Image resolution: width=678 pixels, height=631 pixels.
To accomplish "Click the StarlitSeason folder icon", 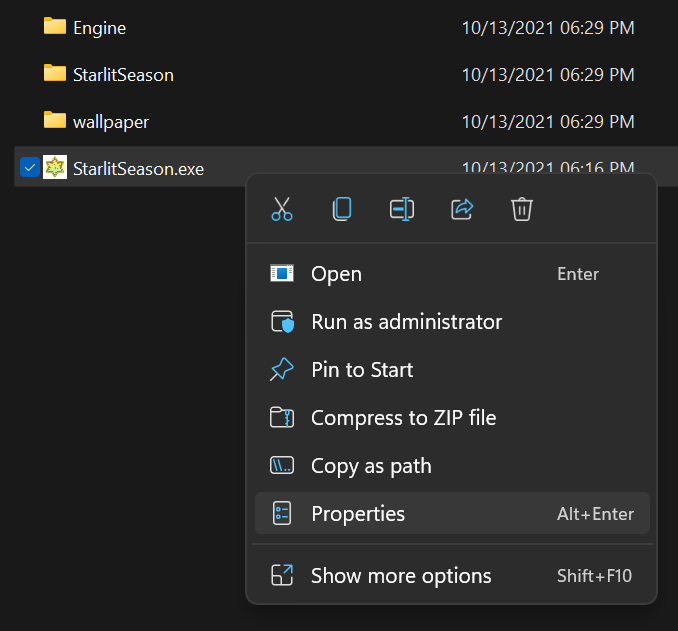I will click(x=55, y=73).
